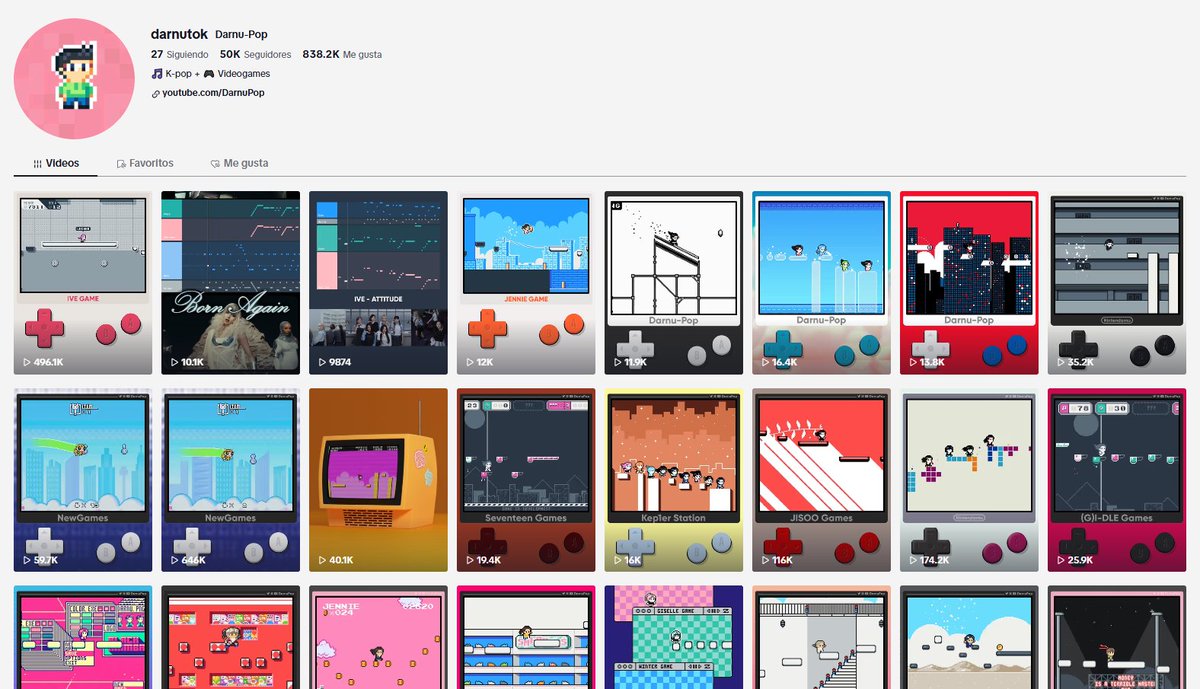Click the play icon next to 116K views

tap(766, 560)
